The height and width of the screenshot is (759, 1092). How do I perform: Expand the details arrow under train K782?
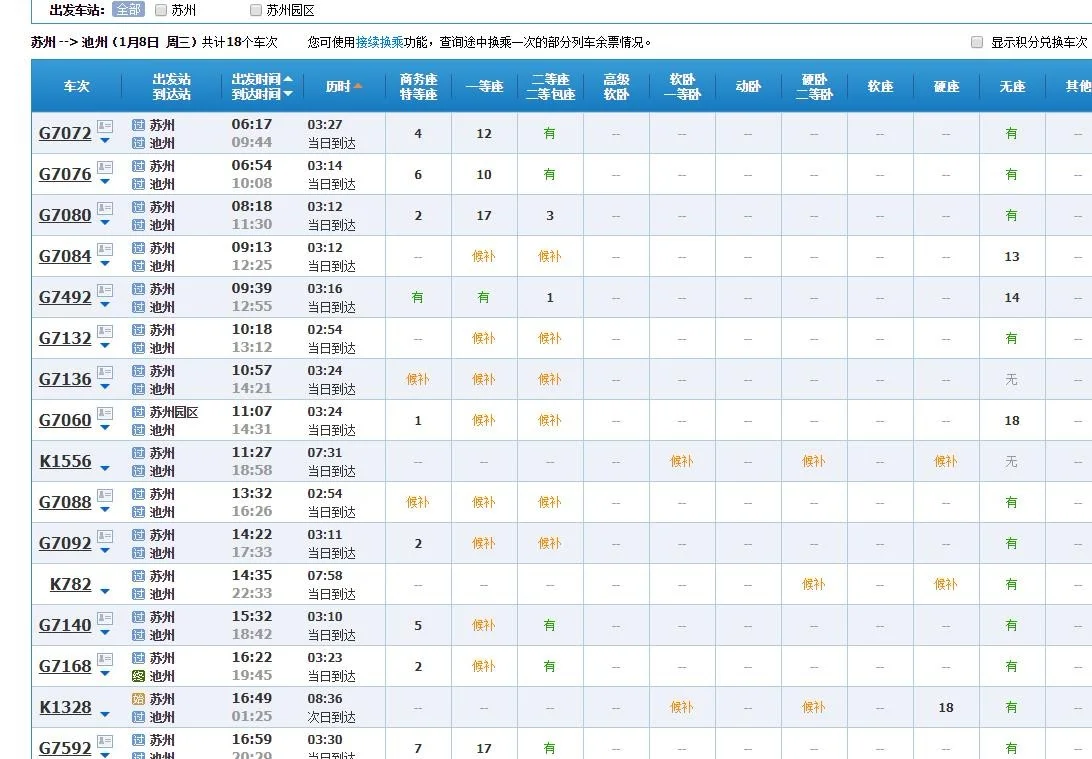(106, 592)
